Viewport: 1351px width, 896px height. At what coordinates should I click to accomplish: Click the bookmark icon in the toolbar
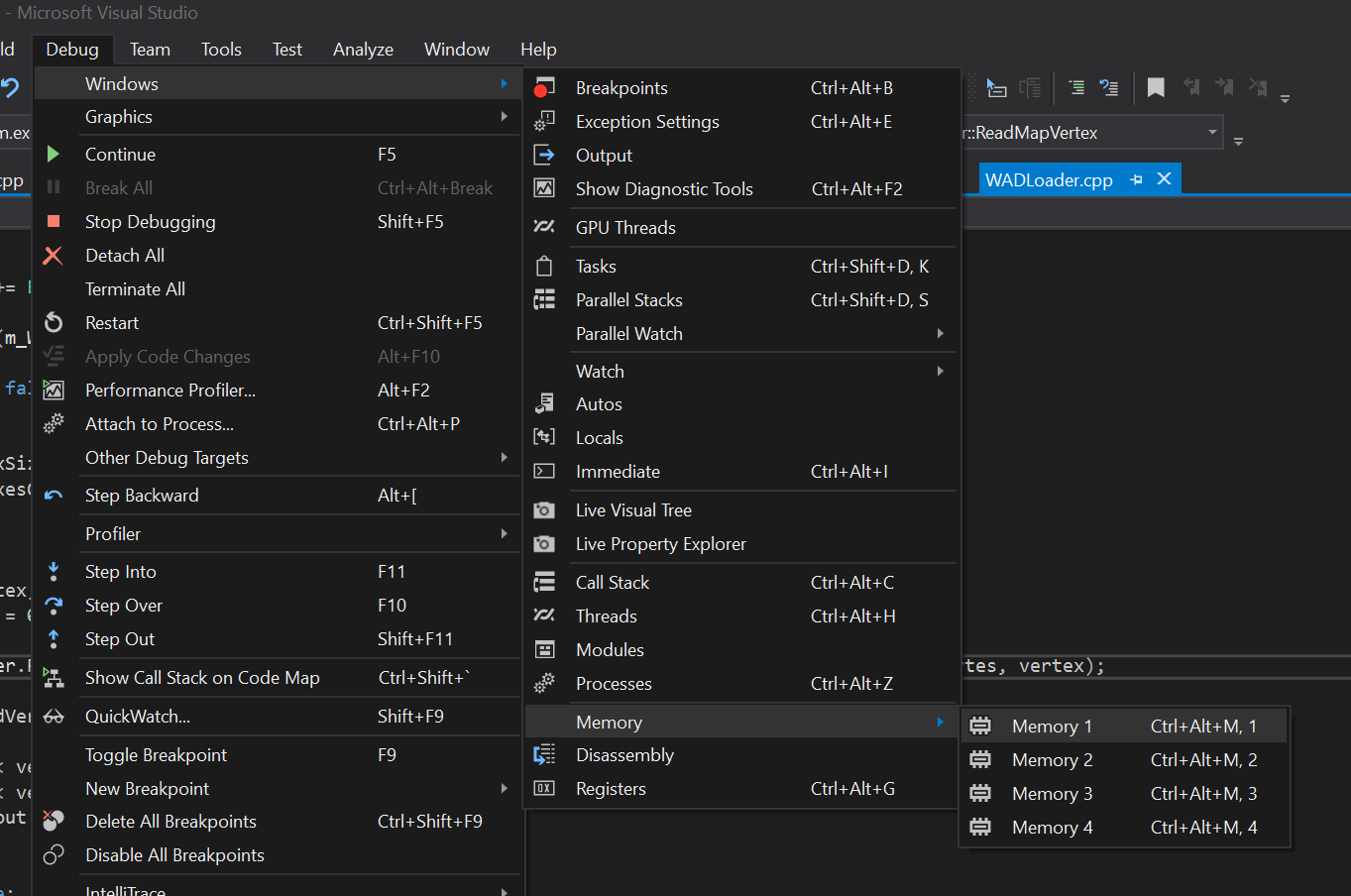click(1156, 88)
